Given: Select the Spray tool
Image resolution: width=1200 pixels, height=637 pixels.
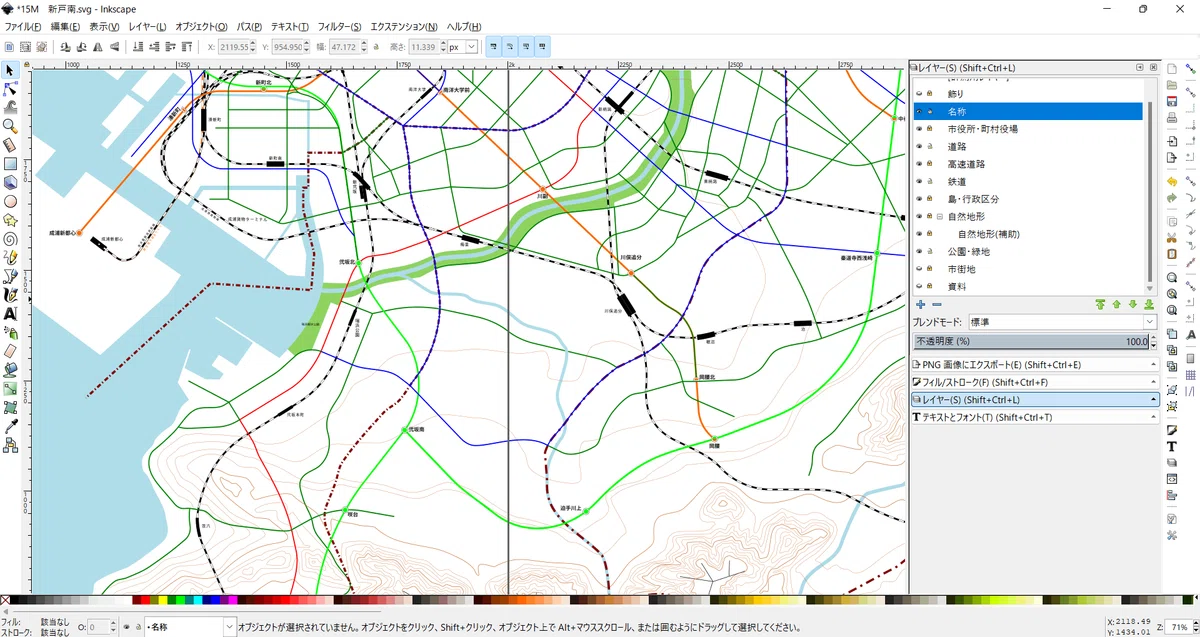Looking at the screenshot, I should 10,332.
